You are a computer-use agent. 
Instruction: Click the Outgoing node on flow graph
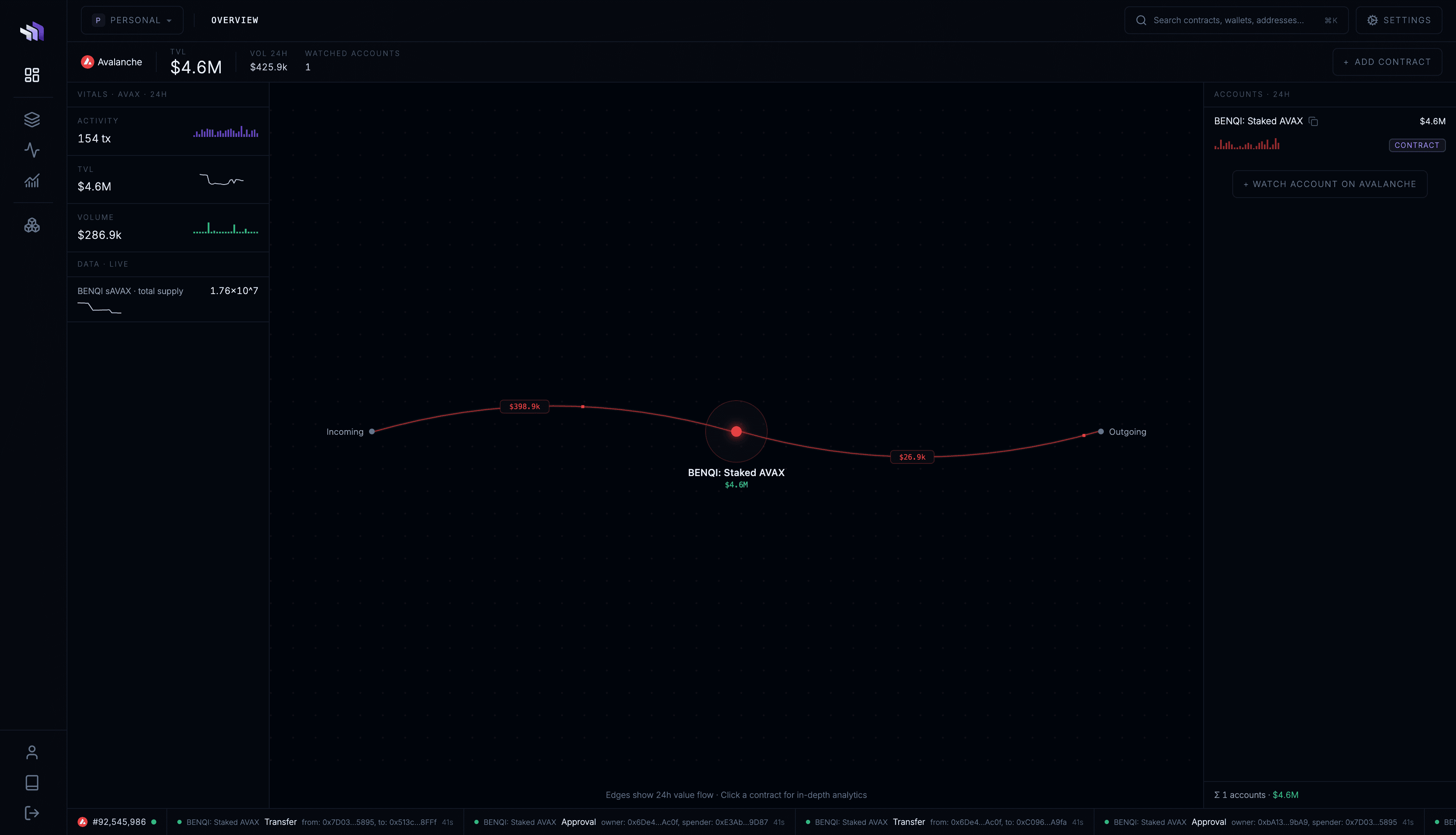1100,432
